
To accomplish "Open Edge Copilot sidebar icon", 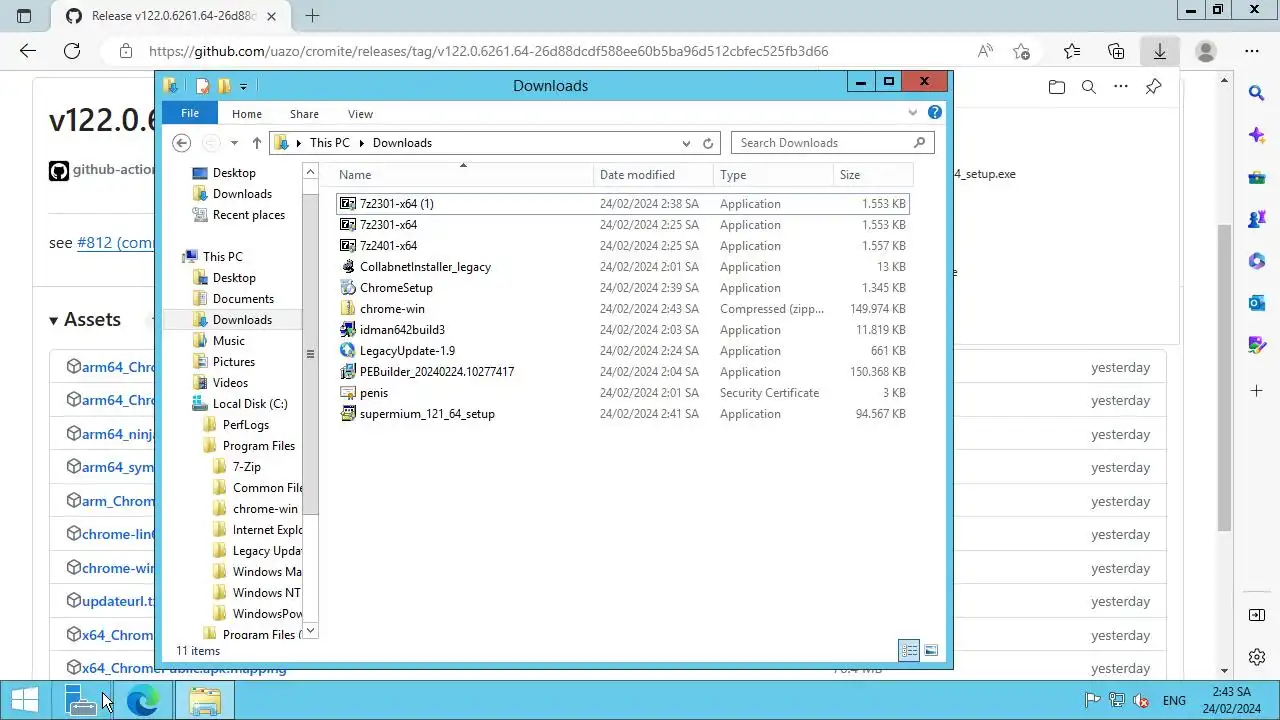I will coord(1257,135).
